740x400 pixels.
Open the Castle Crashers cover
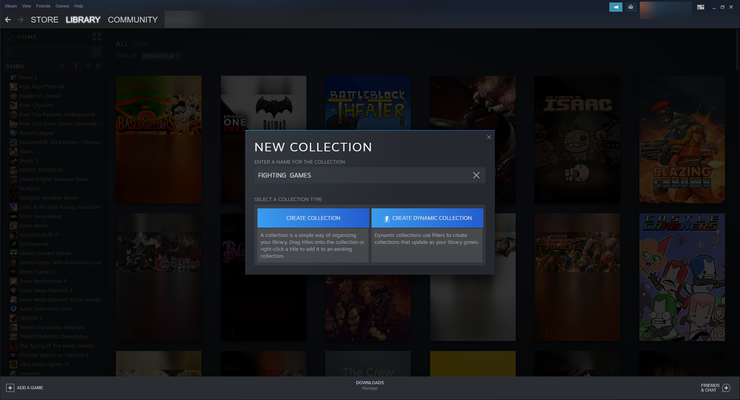(682, 277)
